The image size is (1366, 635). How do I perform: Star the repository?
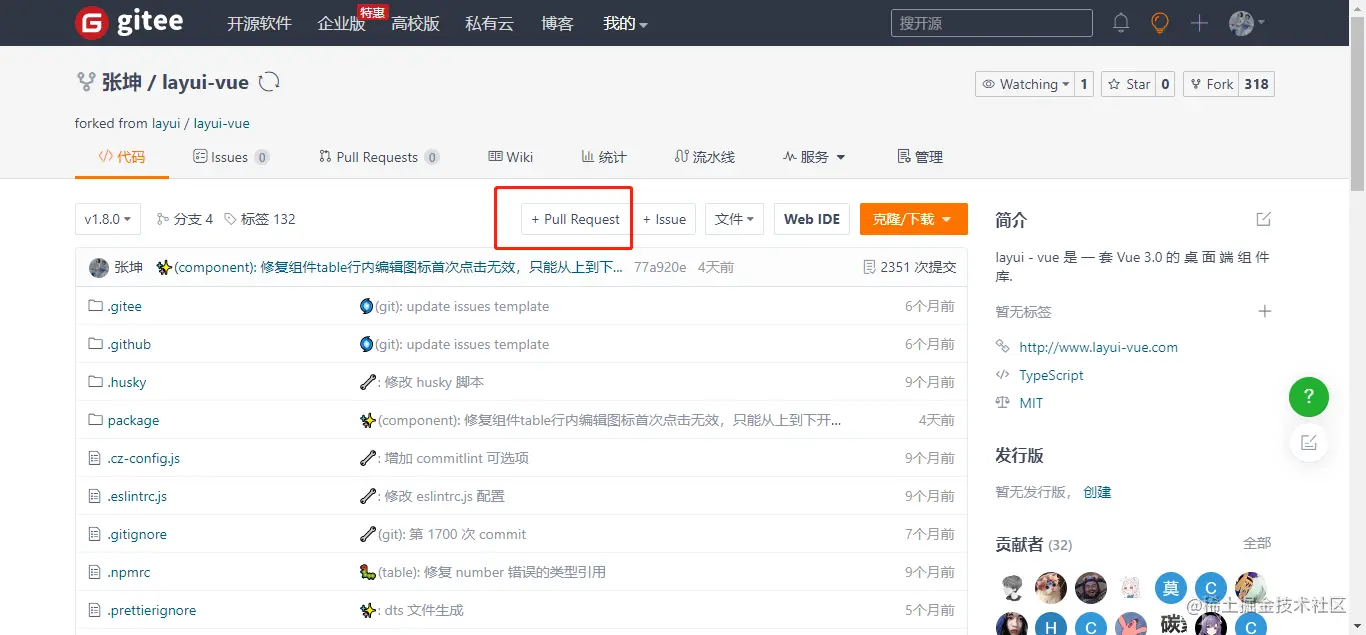tap(1128, 84)
